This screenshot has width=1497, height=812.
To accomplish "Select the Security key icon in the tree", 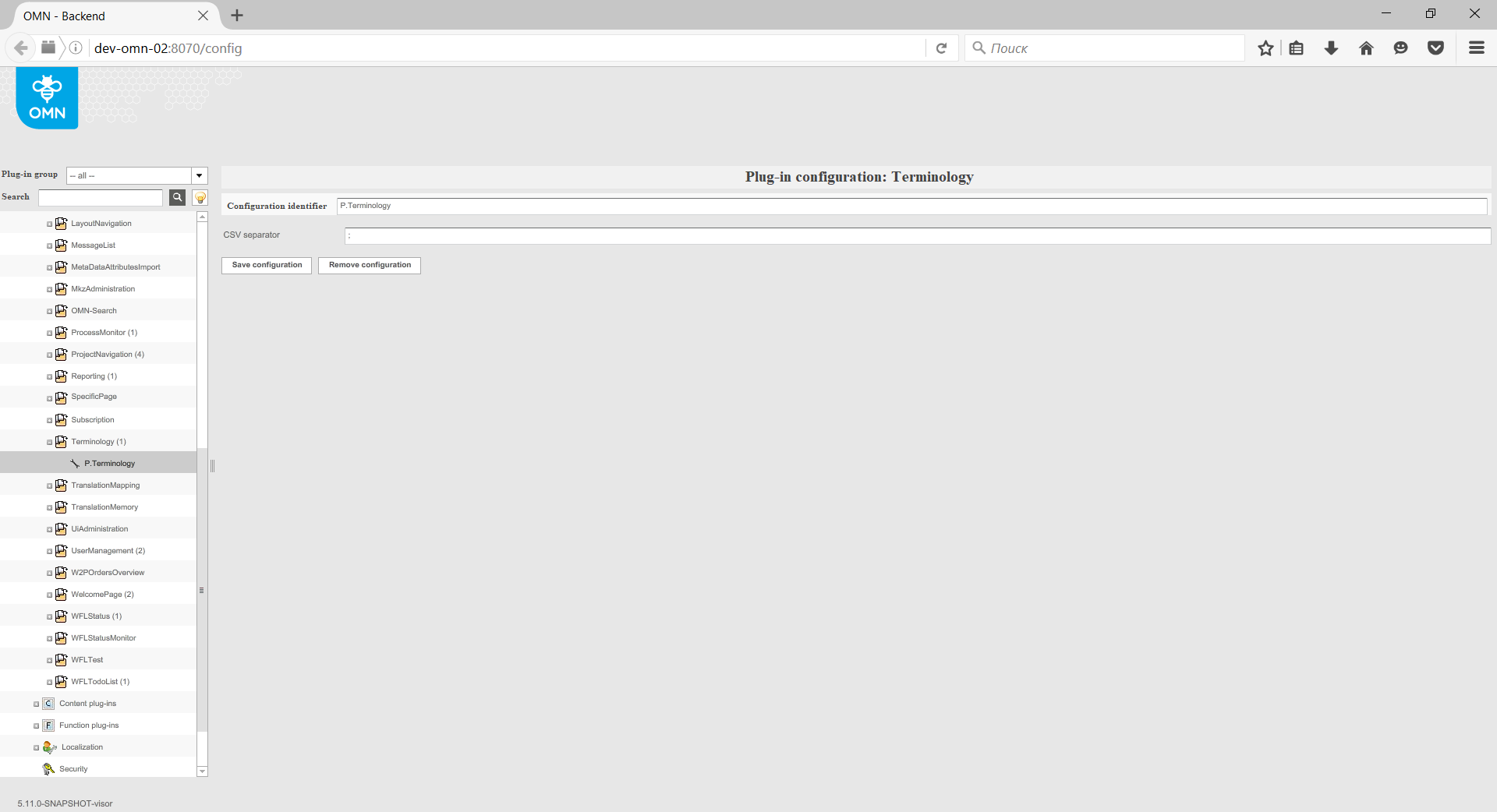I will click(x=48, y=769).
